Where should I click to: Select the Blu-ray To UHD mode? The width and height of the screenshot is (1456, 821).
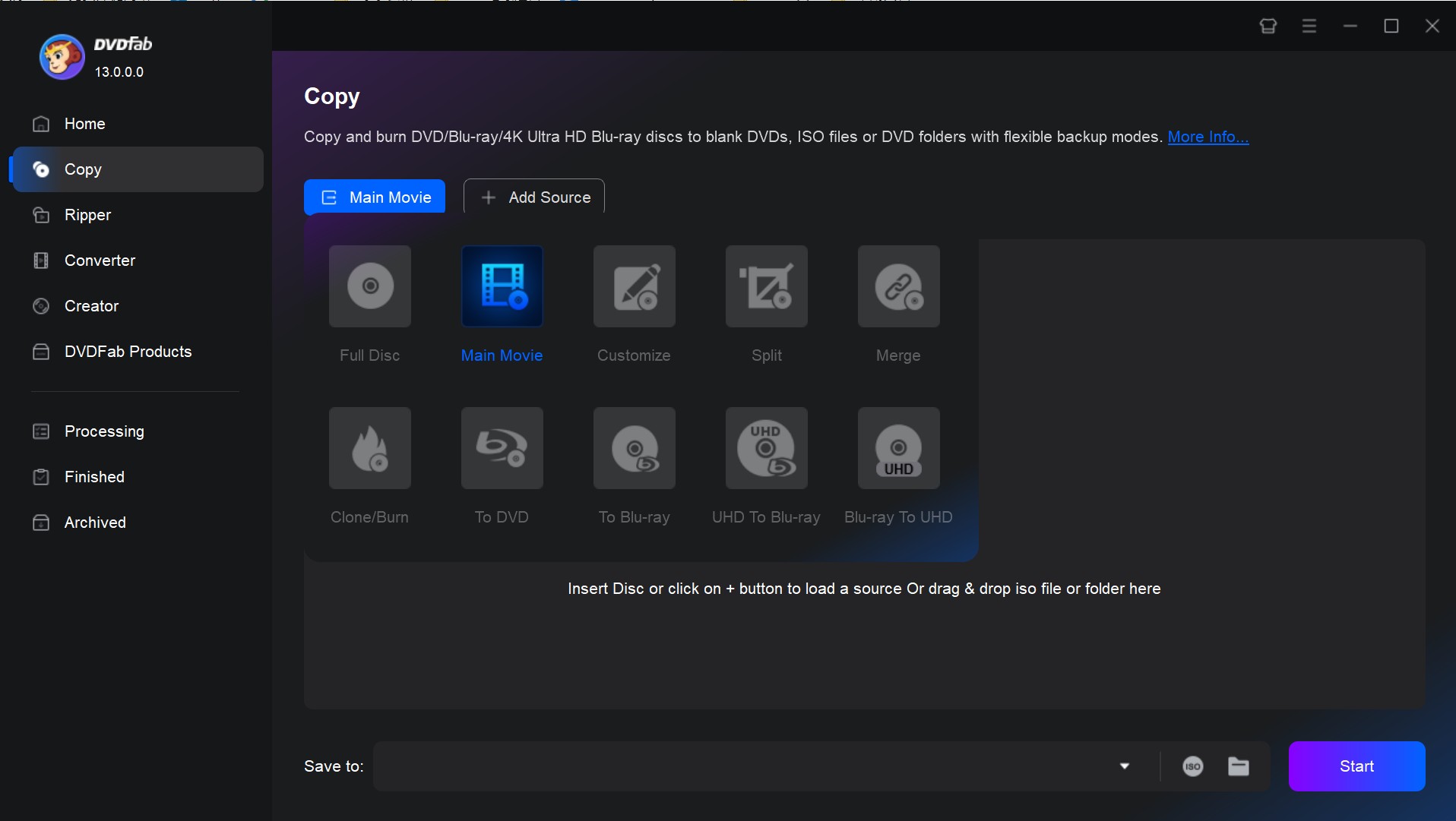click(898, 465)
